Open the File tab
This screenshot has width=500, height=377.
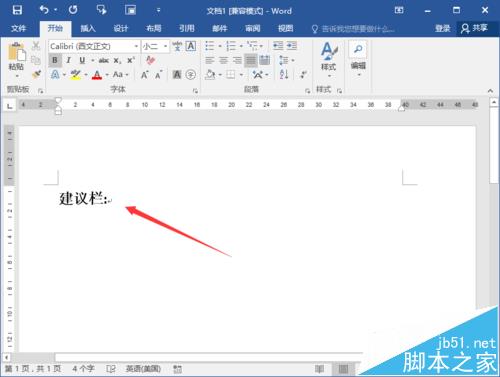[x=18, y=28]
